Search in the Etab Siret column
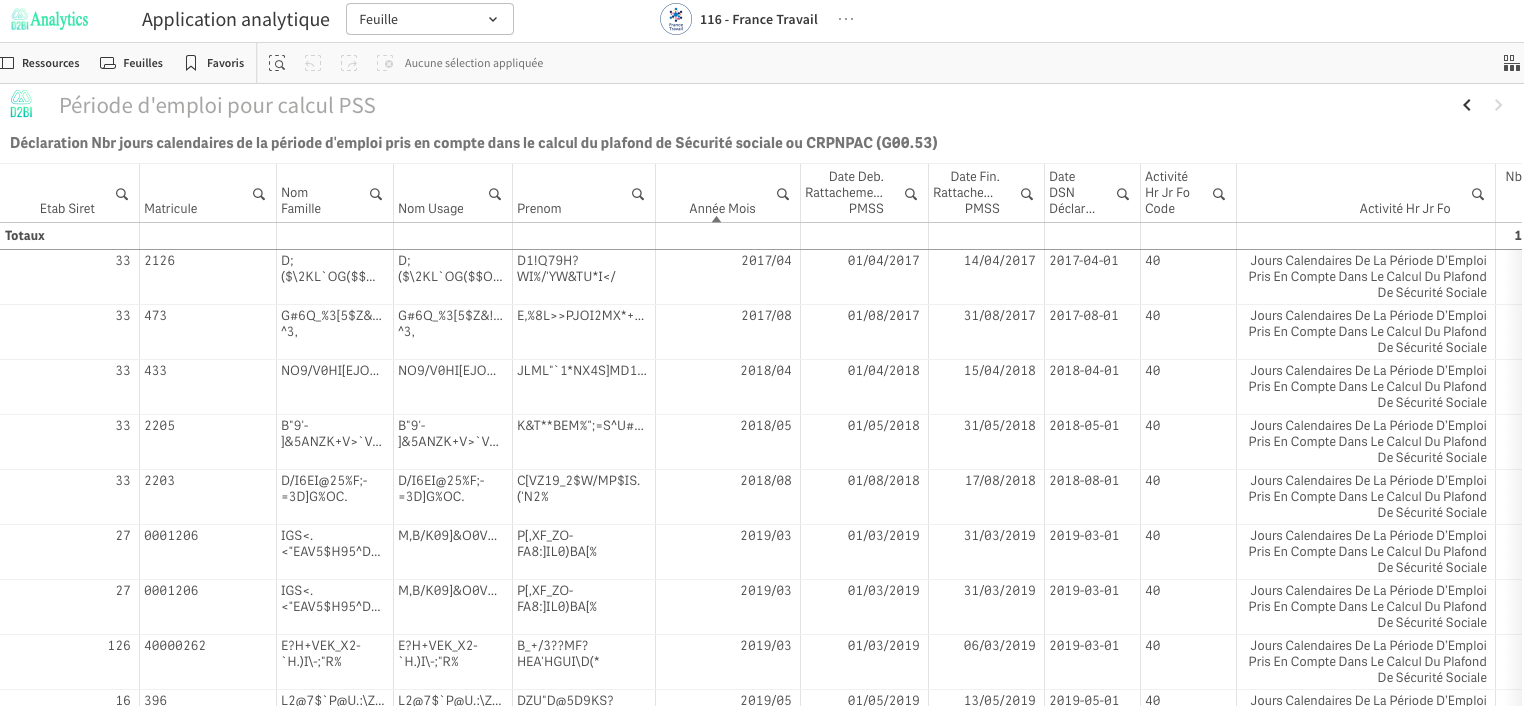 (x=122, y=194)
